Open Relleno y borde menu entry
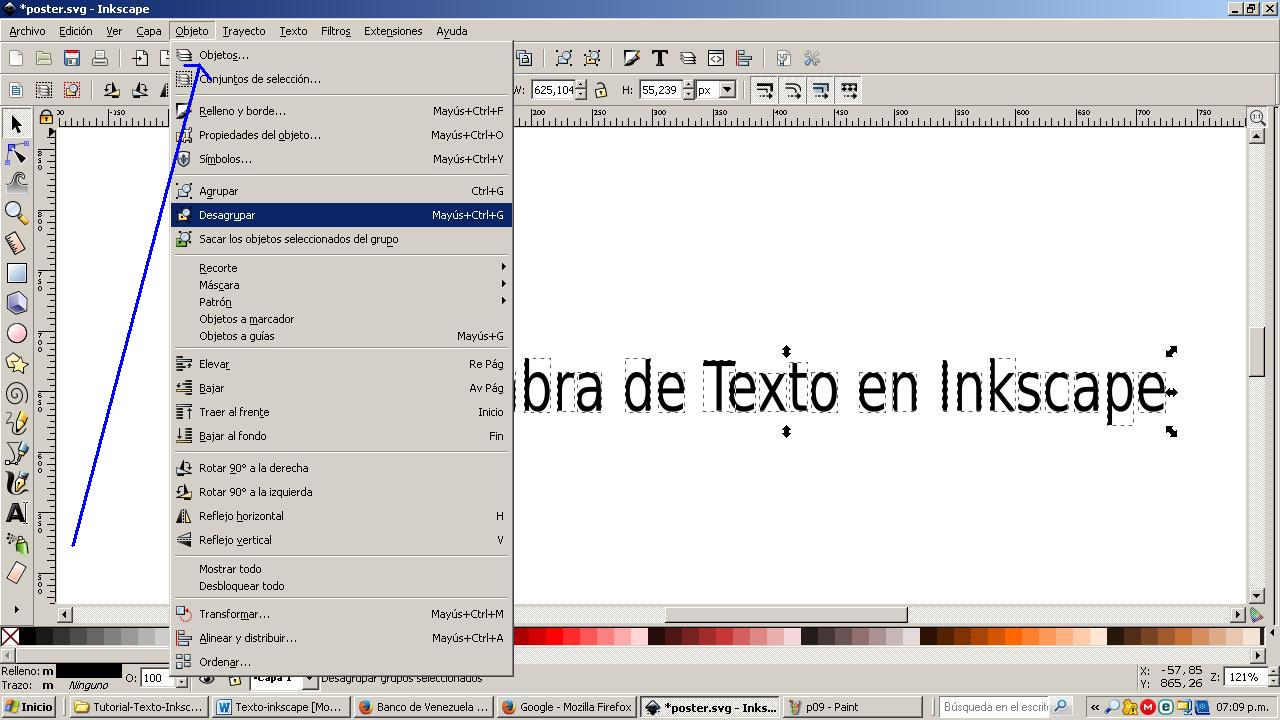The height and width of the screenshot is (720, 1280). coord(341,111)
